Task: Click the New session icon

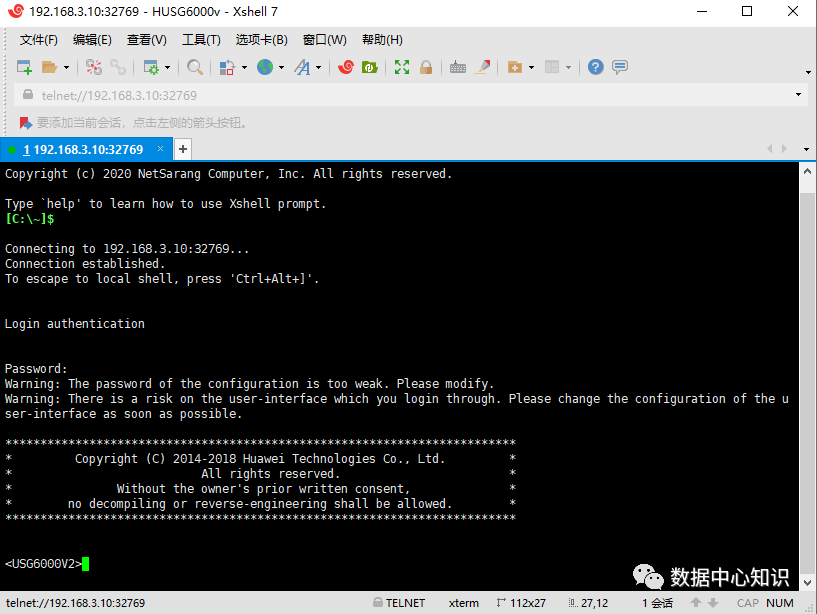Action: (x=24, y=67)
